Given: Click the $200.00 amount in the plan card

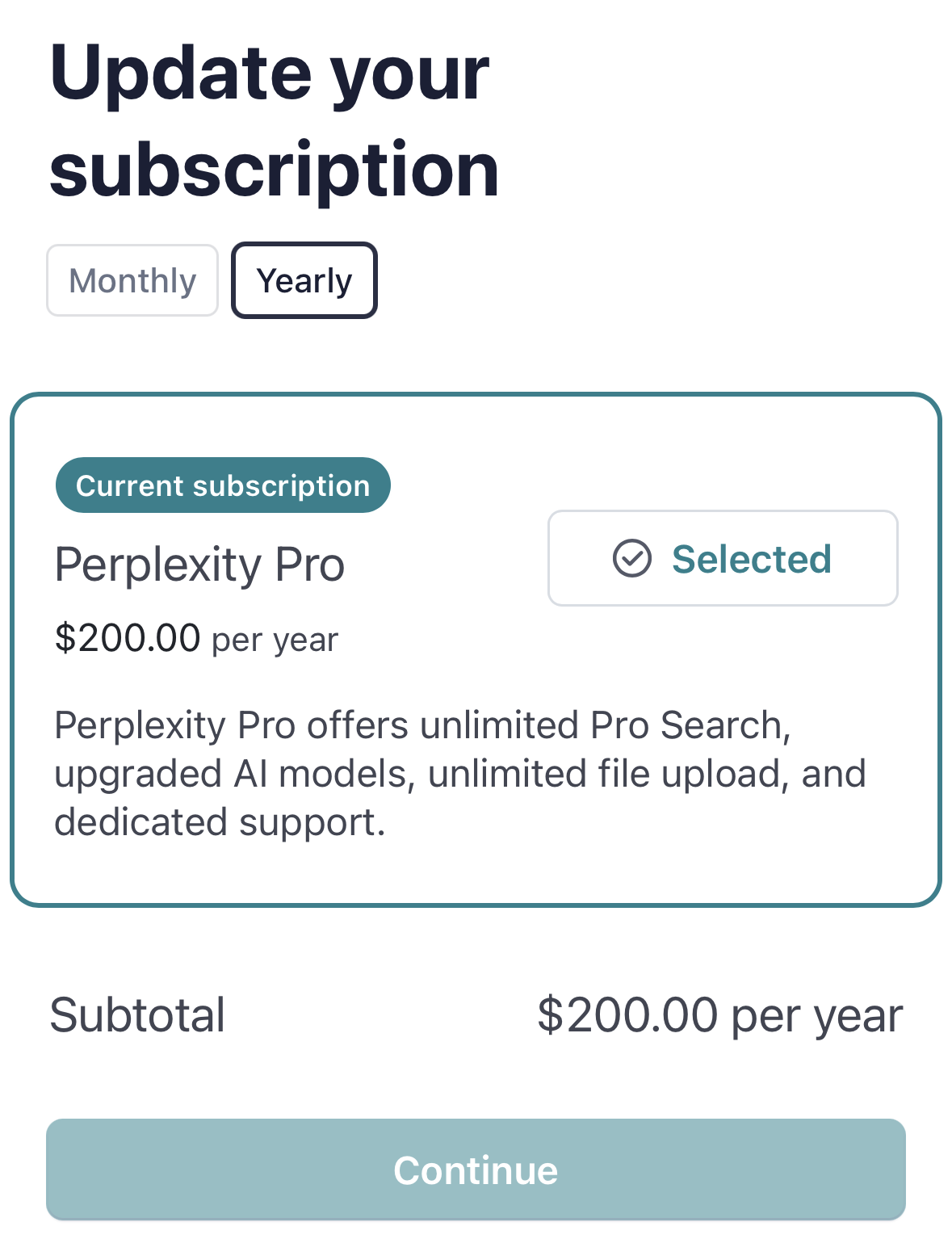Looking at the screenshot, I should coord(128,637).
